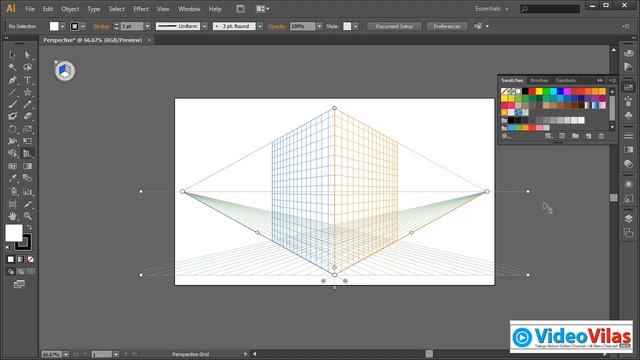This screenshot has width=640, height=360.
Task: Select the Rotate tool
Action: pos(12,129)
